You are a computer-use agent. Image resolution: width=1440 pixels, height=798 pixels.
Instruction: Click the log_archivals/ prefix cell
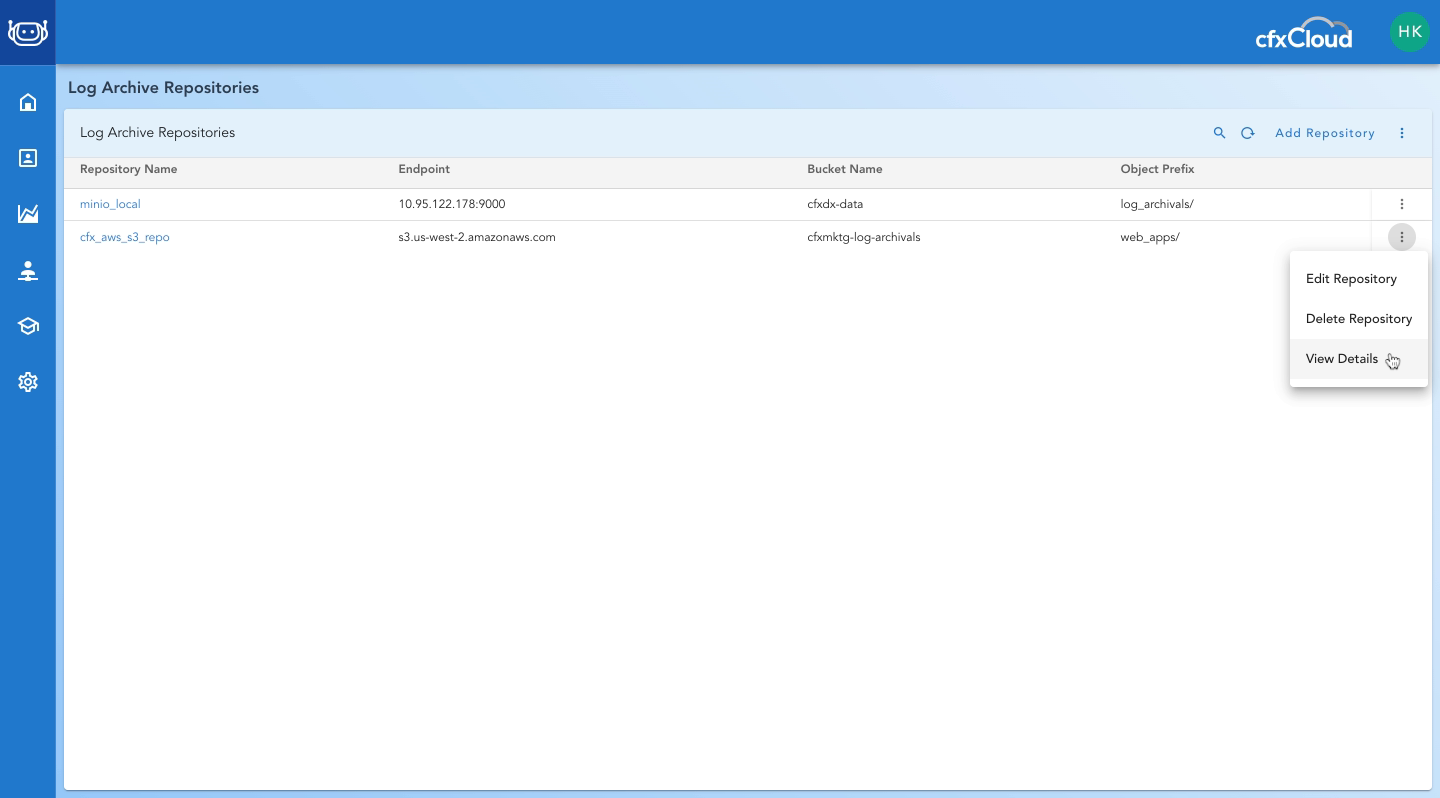tap(1157, 204)
